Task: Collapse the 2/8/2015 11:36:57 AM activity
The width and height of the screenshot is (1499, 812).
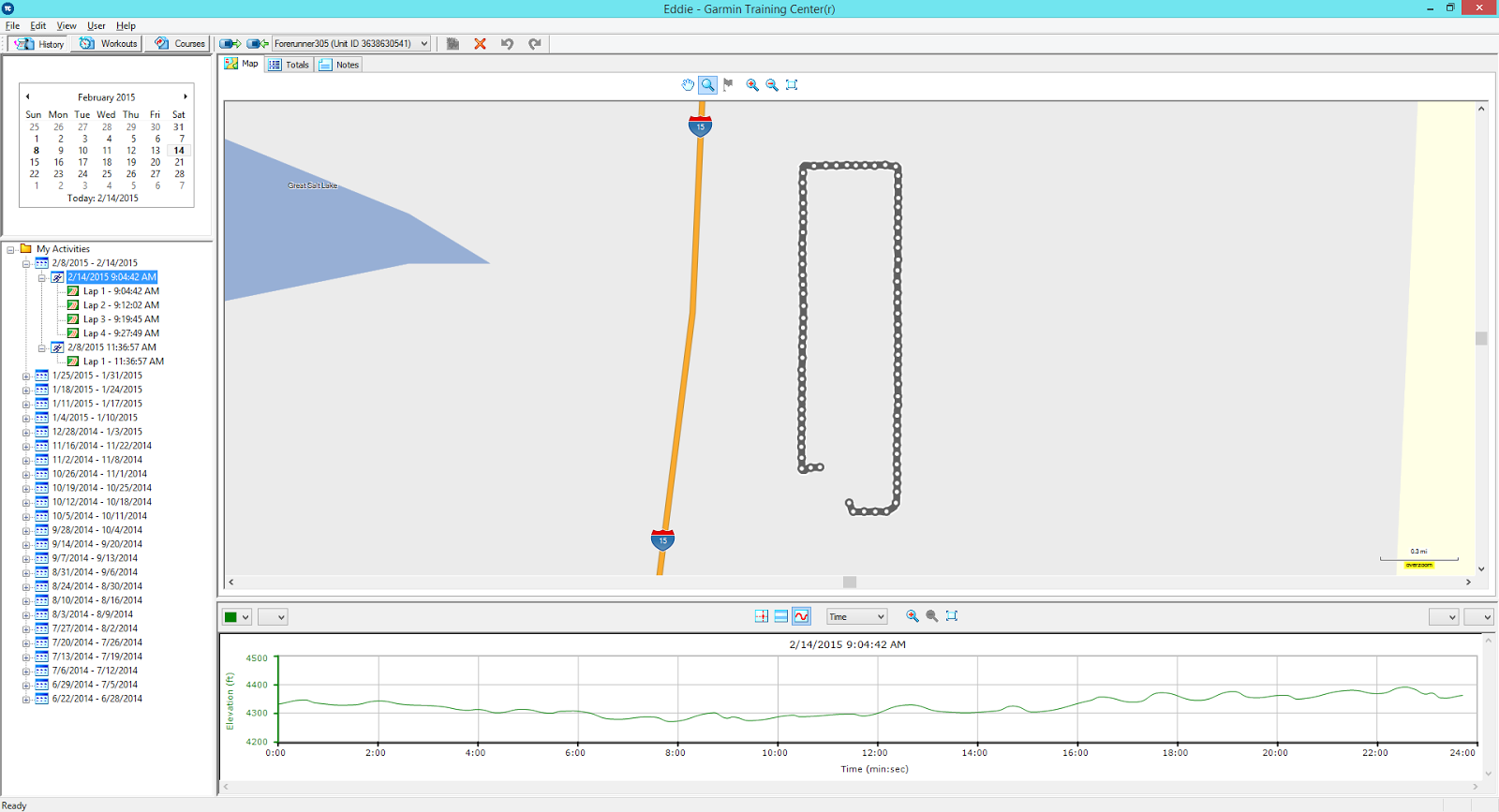Action: 42,348
